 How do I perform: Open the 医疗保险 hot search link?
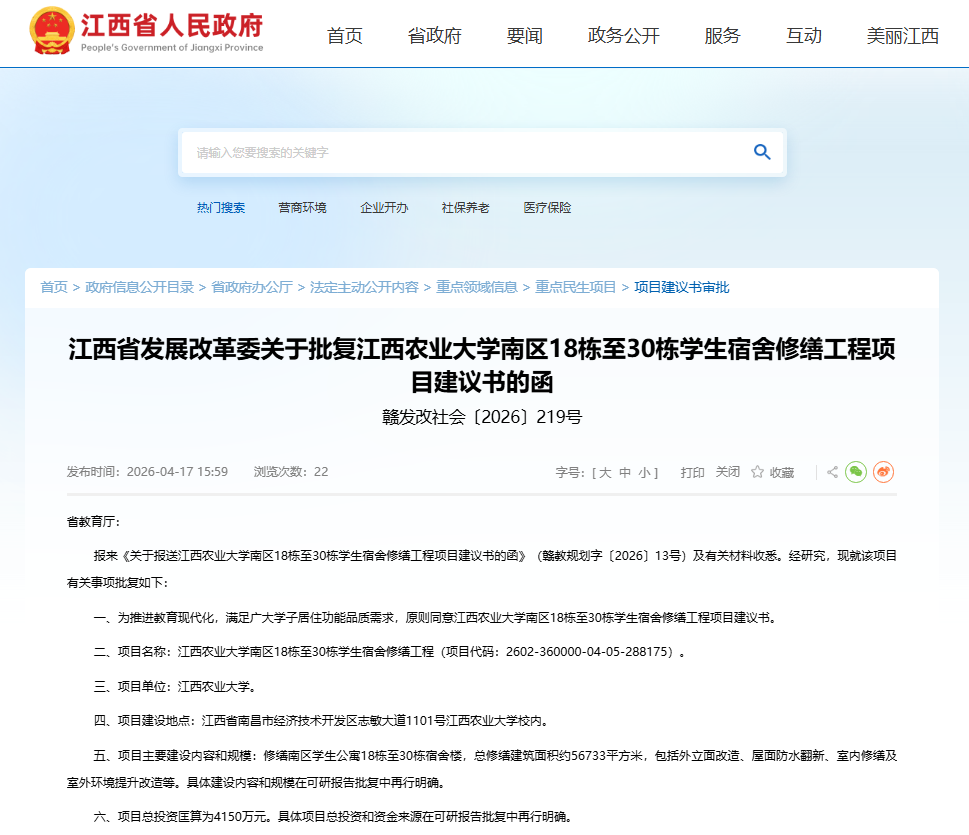point(546,207)
